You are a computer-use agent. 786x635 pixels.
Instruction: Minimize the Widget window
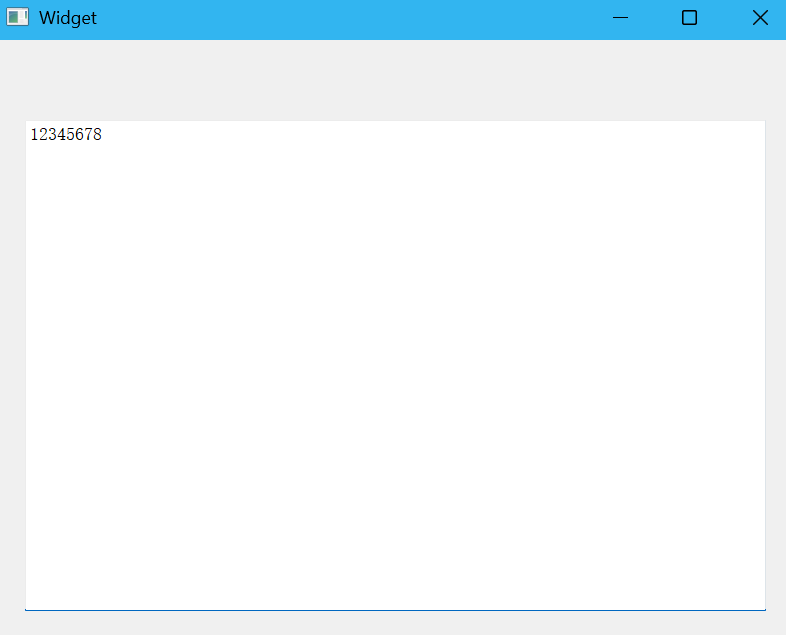(x=620, y=18)
